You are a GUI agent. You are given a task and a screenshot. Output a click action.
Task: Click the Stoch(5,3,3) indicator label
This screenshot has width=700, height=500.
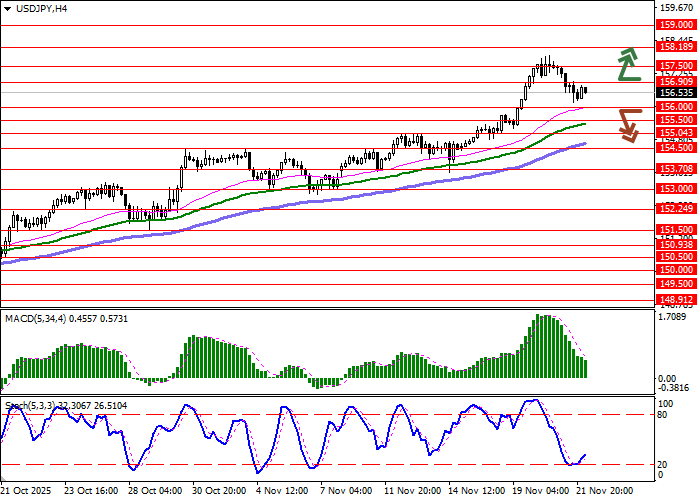65,405
